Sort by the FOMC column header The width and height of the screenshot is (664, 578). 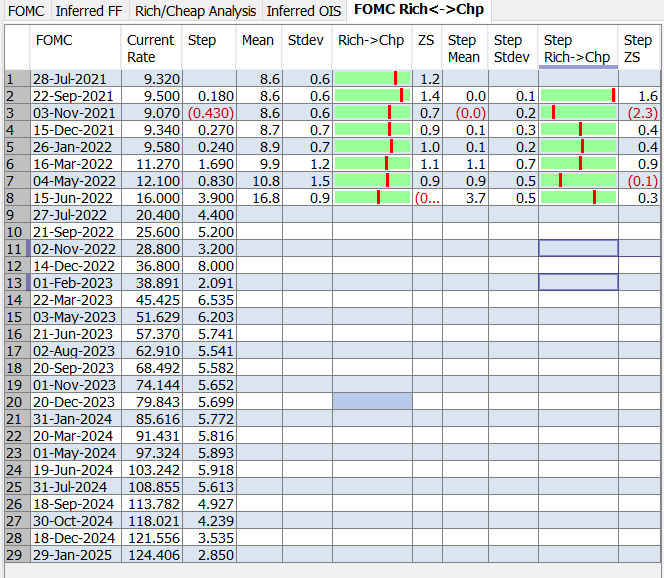[x=75, y=47]
